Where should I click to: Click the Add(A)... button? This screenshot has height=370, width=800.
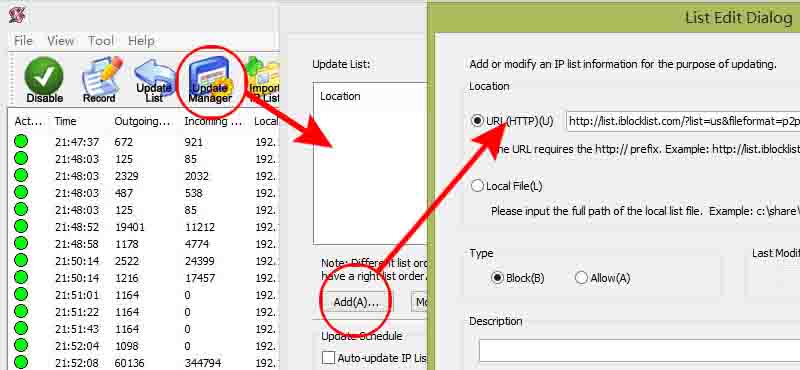(x=357, y=302)
